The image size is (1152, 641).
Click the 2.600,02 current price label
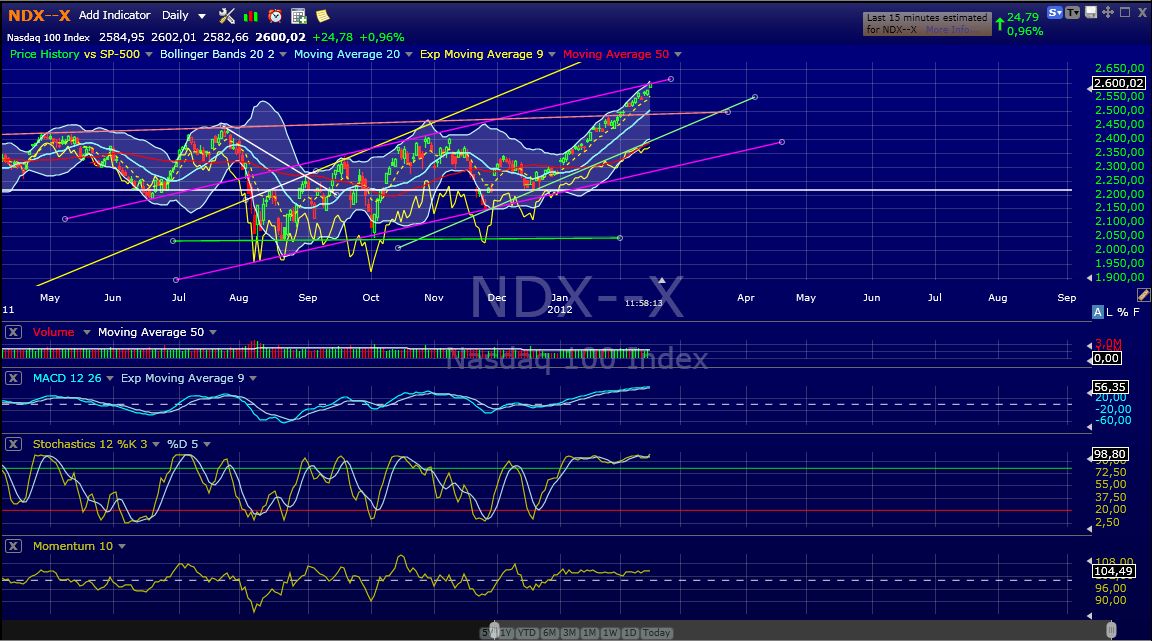pyautogui.click(x=1118, y=83)
